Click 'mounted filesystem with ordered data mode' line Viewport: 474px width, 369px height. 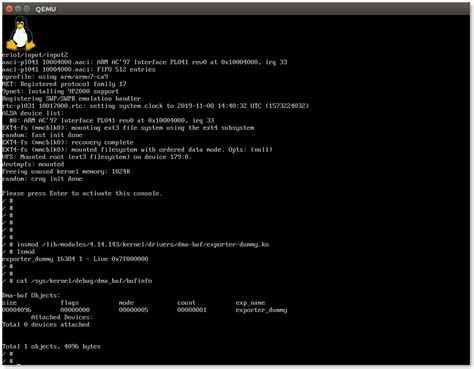137,150
